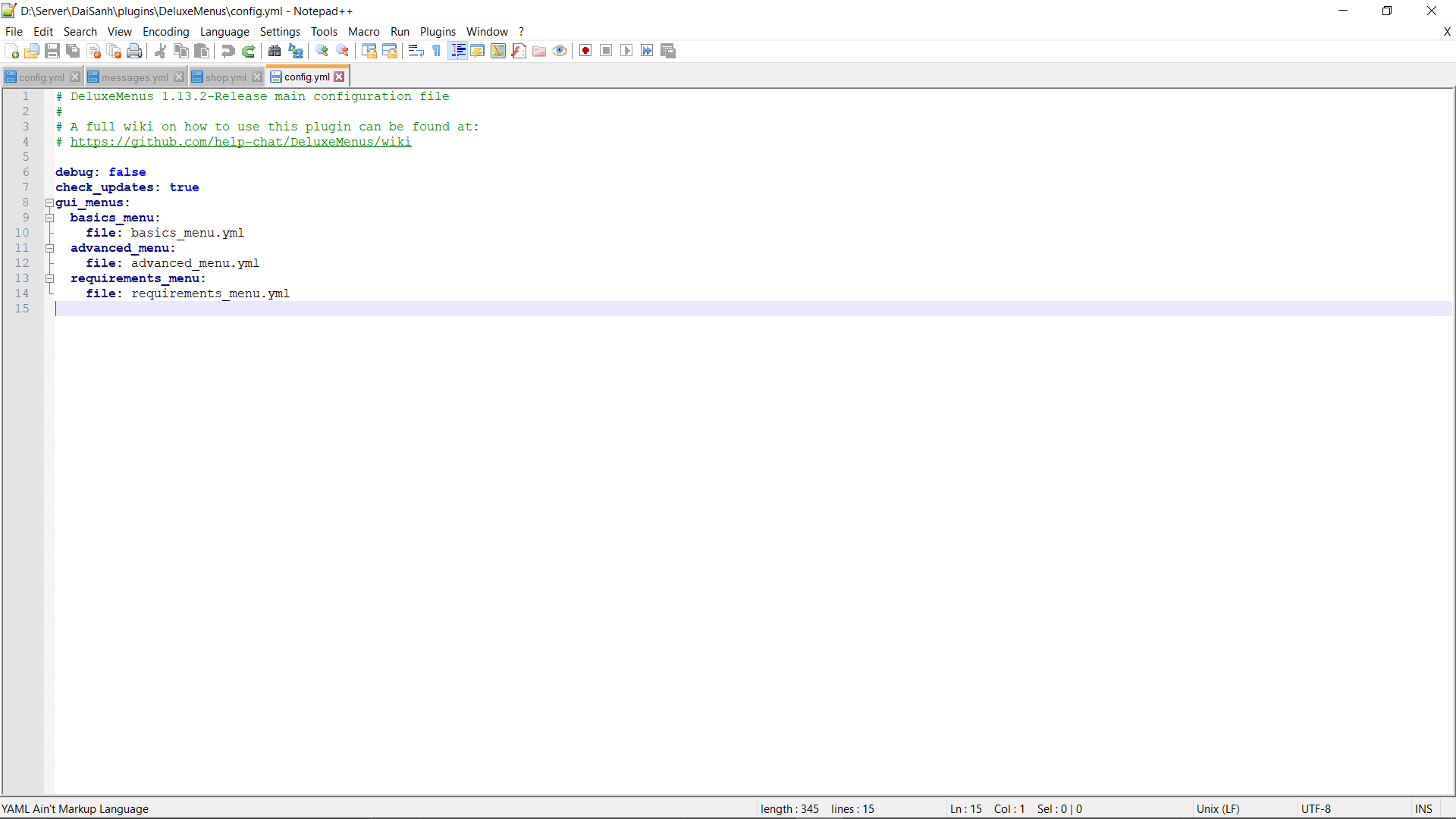Click the New file toolbar icon
Image resolution: width=1456 pixels, height=819 pixels.
(x=11, y=51)
